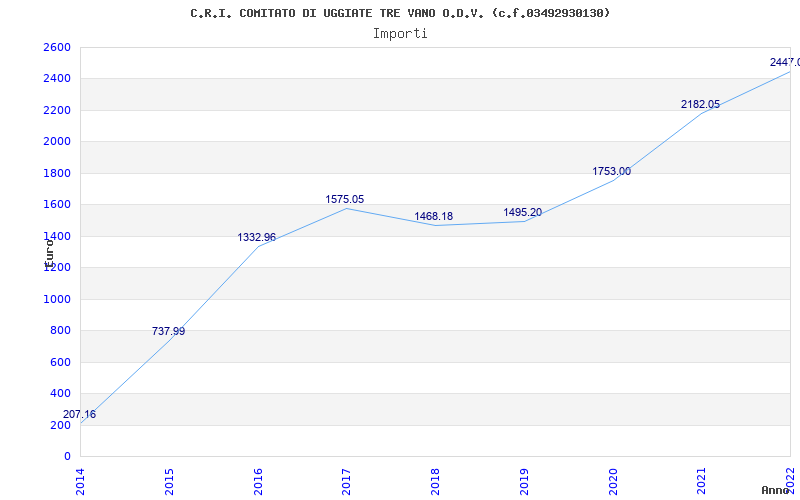Screen dimensions: 800x500
Task: Select the 2182.05 data label
Action: click(701, 105)
